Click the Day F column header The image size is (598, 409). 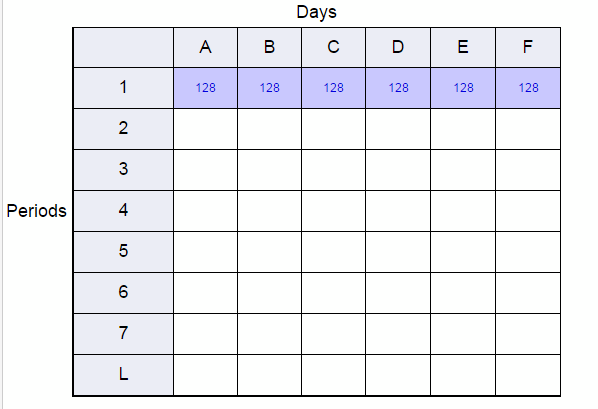point(528,47)
